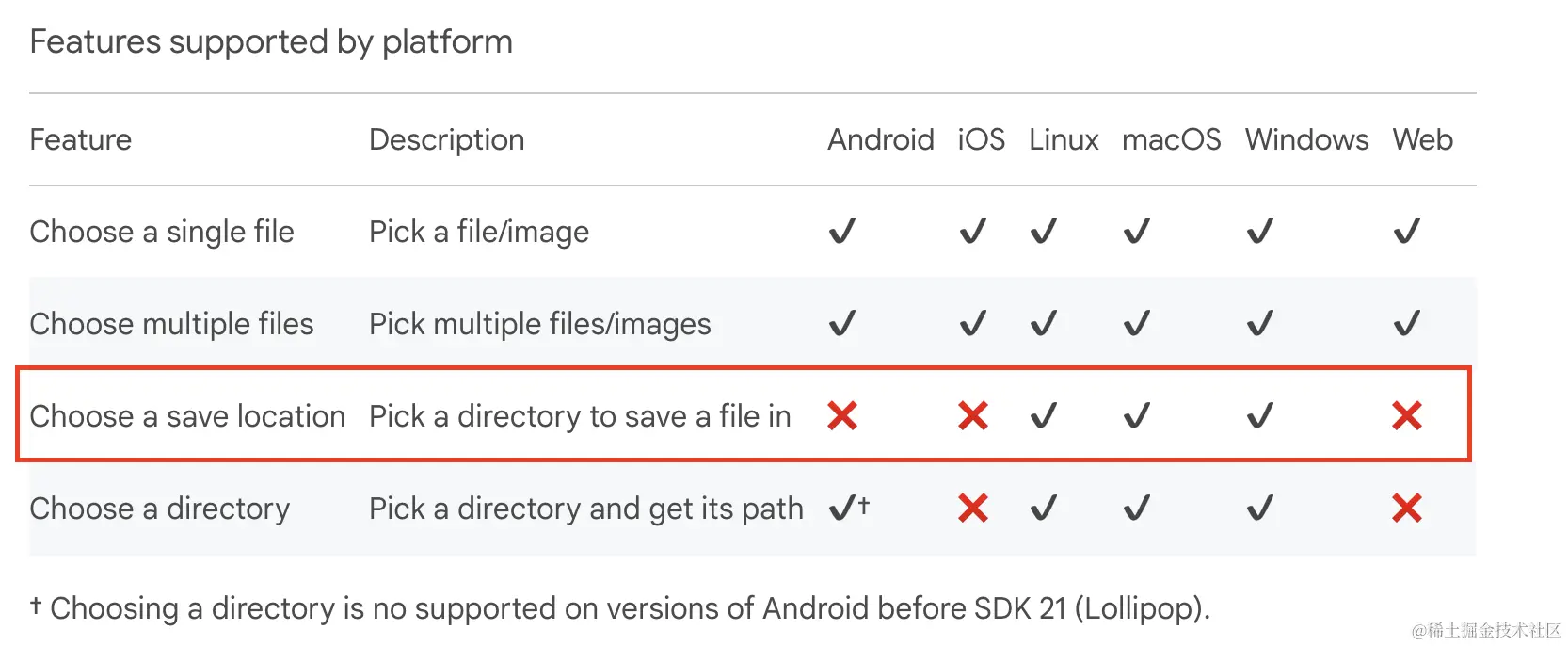Click the Web red X for Choose a save location
Screen dimensions: 1568x646
click(1407, 415)
